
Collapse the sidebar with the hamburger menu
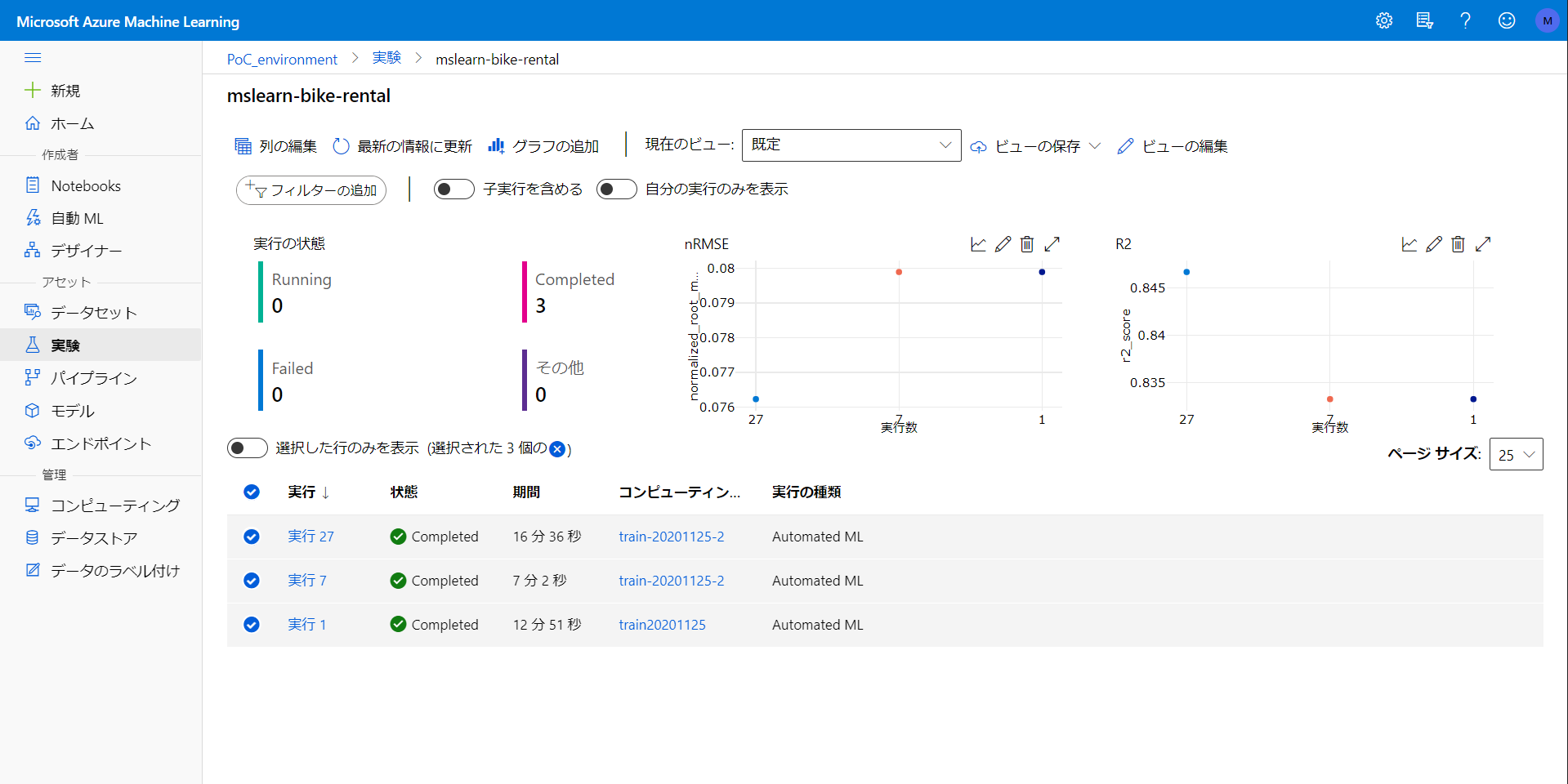coord(33,57)
